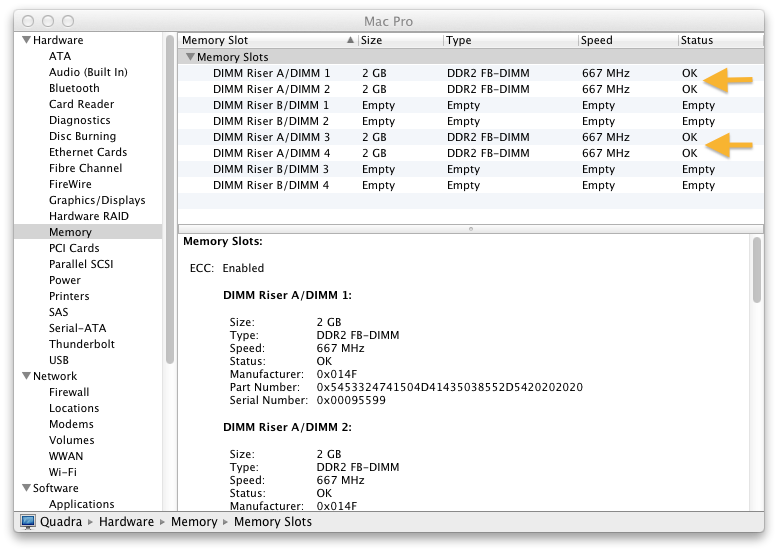
Task: Select Printers entry
Action: (x=69, y=296)
